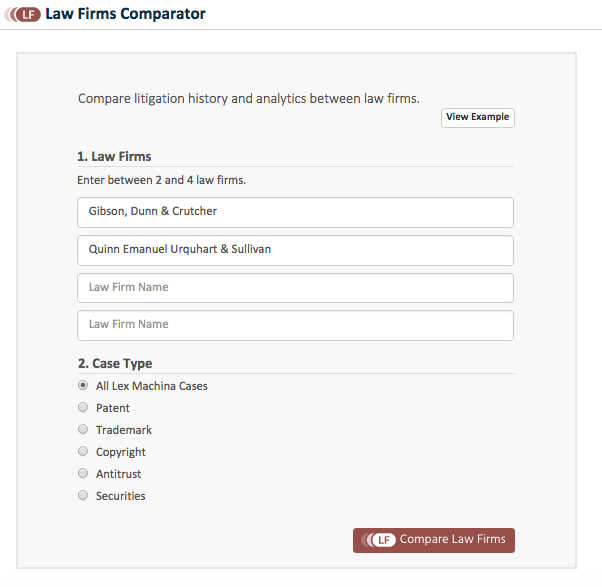Image resolution: width=602 pixels, height=587 pixels.
Task: Click the Gibson, Dunn & Crutcher field
Action: (295, 212)
